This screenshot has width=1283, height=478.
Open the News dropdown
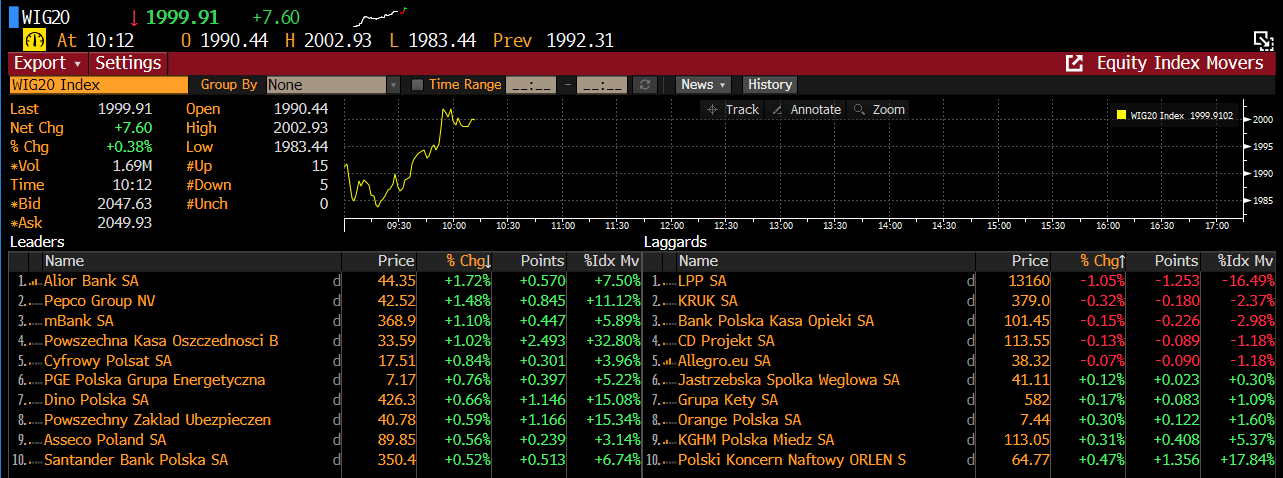[704, 85]
